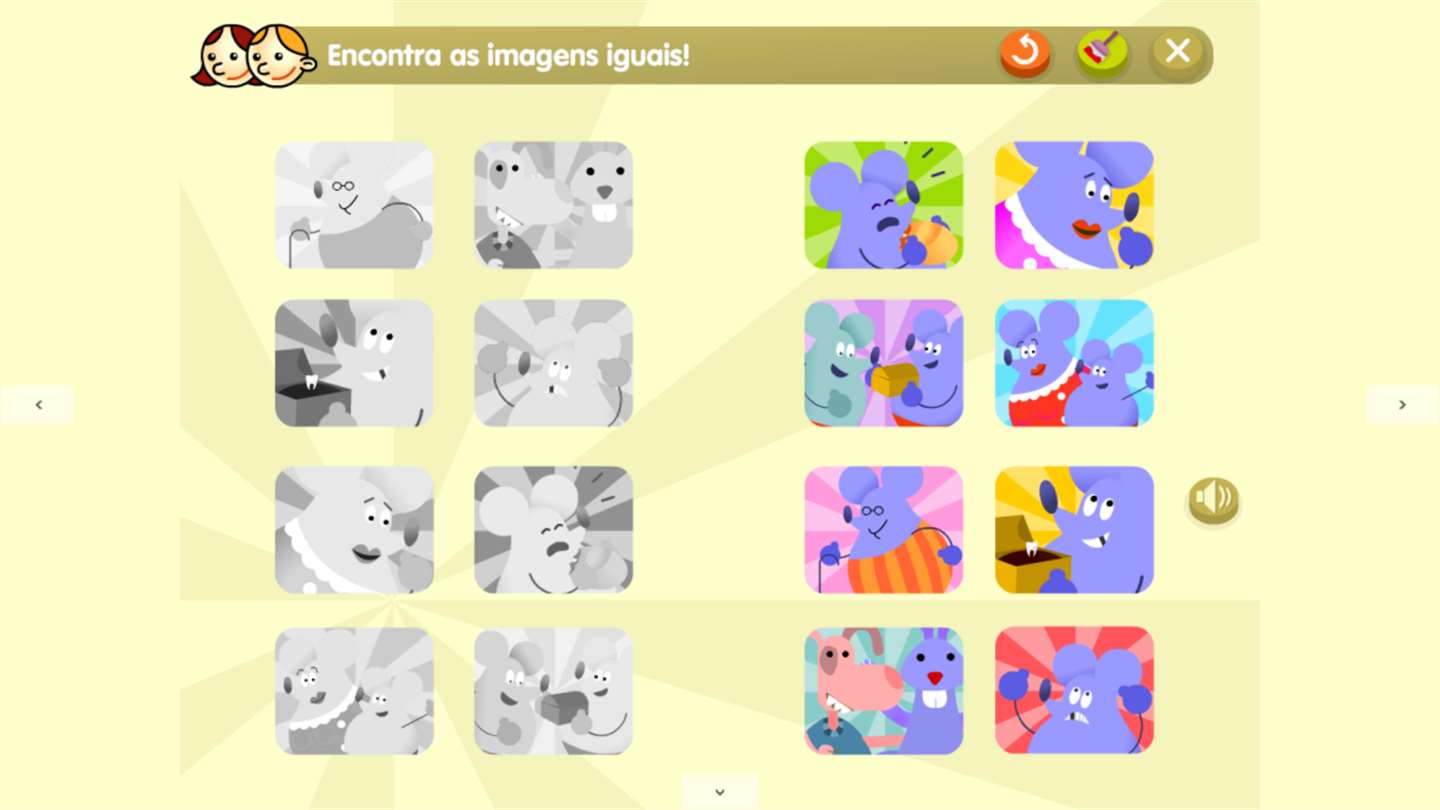Select gray mouse with glasses and cane card
The image size is (1440, 810).
pyautogui.click(x=354, y=205)
